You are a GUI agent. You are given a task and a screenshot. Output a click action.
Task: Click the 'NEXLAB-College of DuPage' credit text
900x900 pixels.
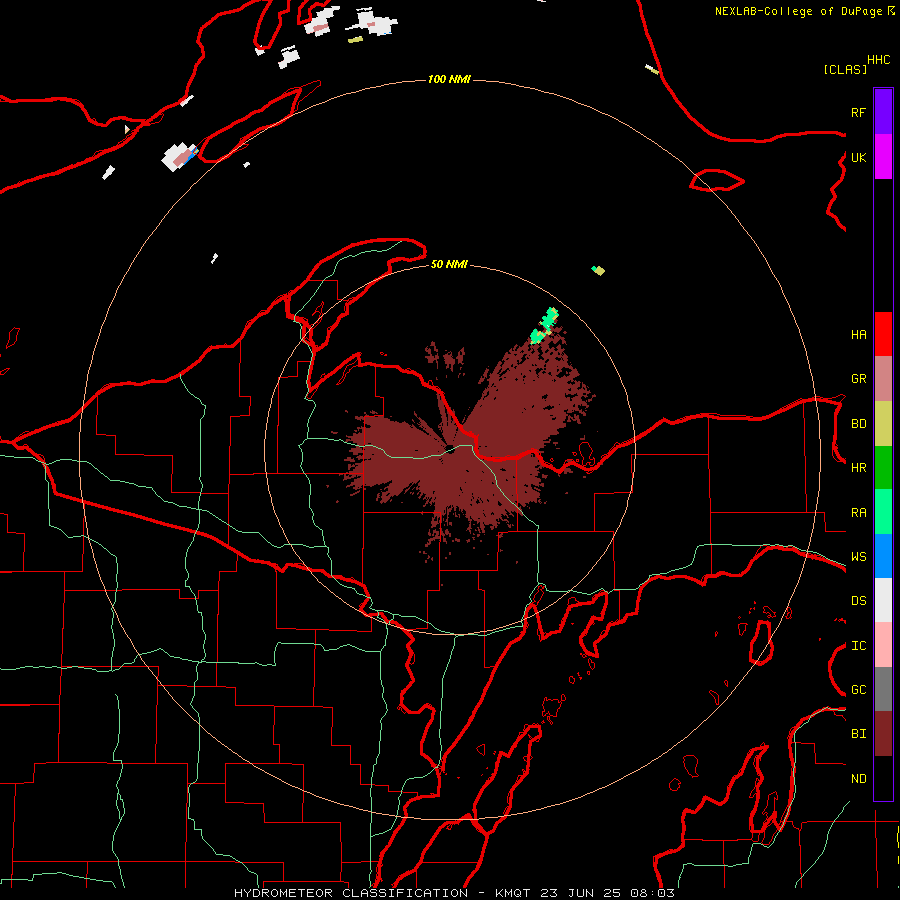(800, 11)
